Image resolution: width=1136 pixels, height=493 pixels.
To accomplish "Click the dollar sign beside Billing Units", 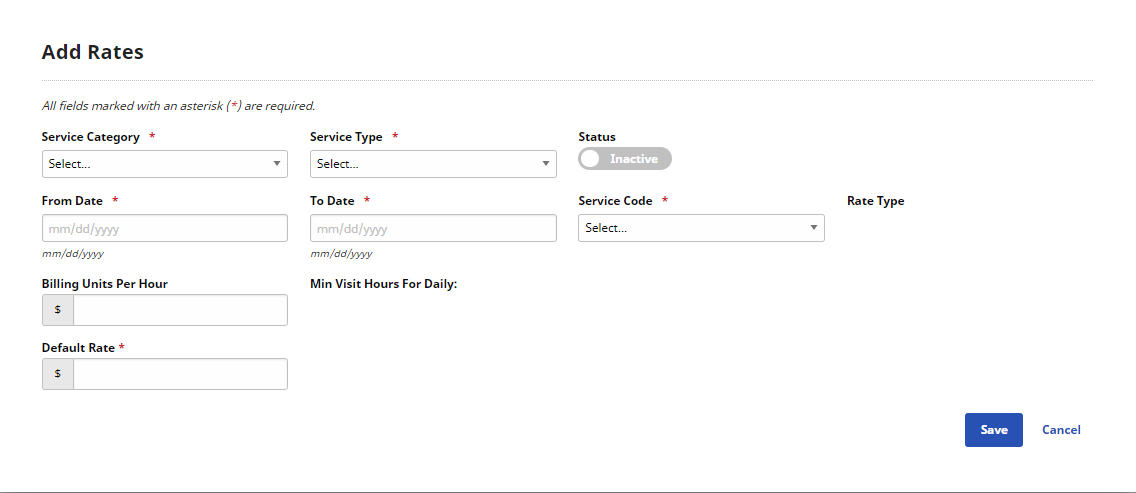I will 58,310.
